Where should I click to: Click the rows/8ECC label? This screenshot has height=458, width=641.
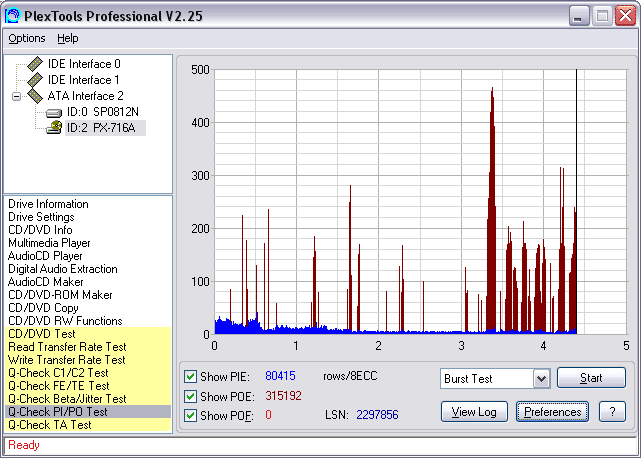(350, 376)
